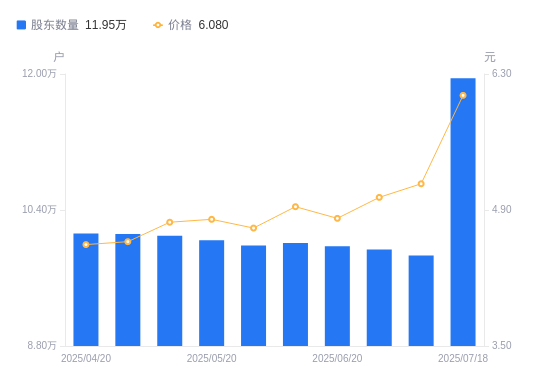Click the second orange price point
Screen dimensions: 550x381
pyautogui.click(x=128, y=241)
